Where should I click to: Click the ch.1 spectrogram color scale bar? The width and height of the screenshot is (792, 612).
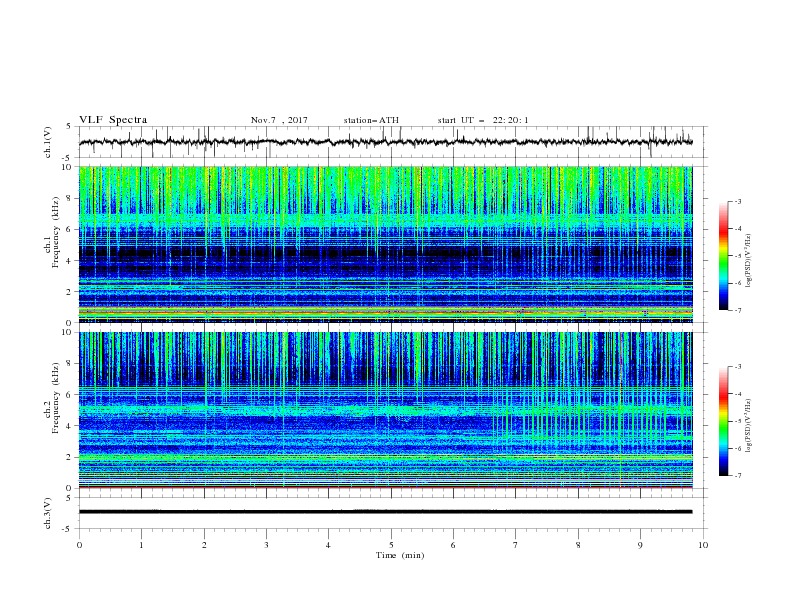tap(723, 256)
